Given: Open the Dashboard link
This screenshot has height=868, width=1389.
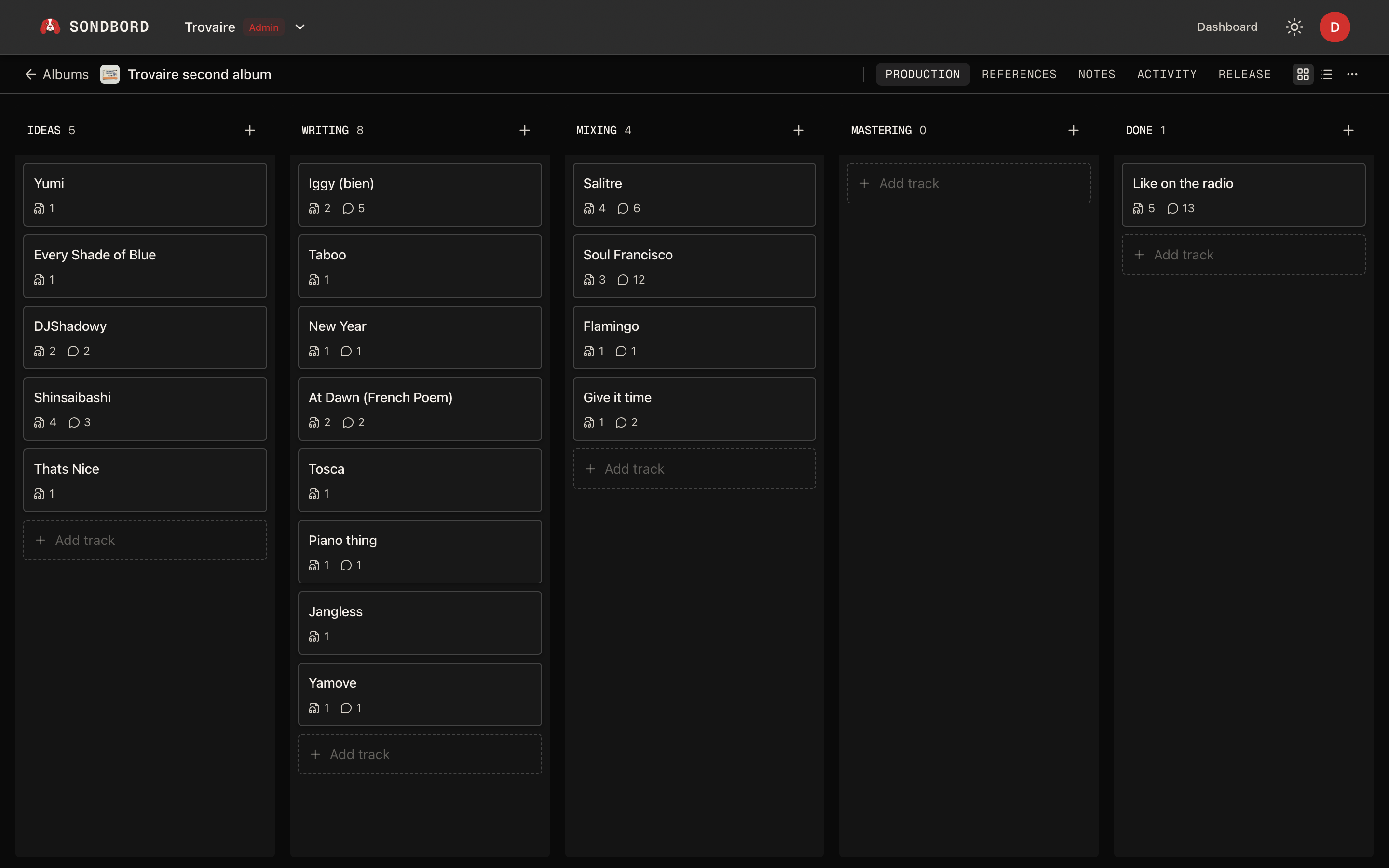Looking at the screenshot, I should click(x=1227, y=27).
